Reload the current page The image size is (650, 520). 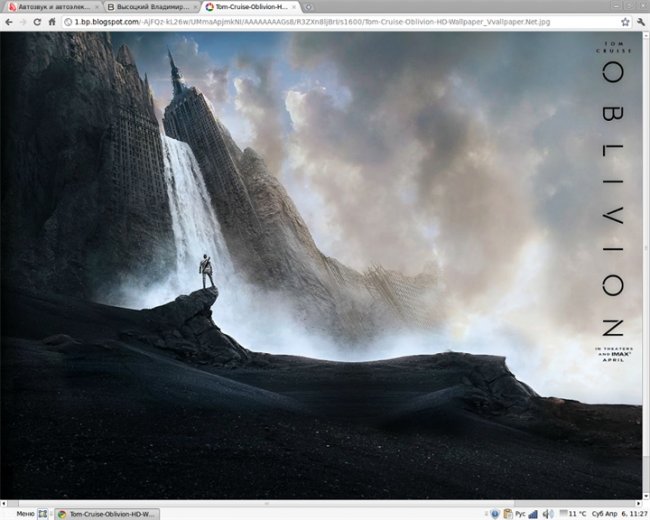[37, 21]
